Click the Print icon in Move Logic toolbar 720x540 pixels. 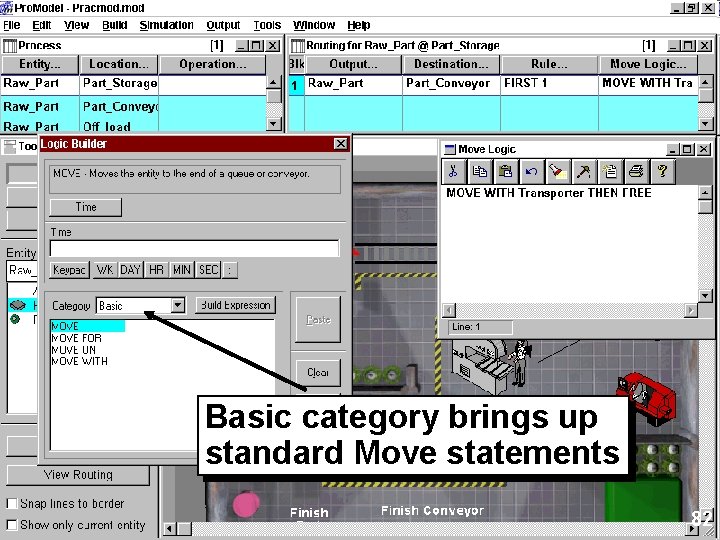click(x=636, y=171)
